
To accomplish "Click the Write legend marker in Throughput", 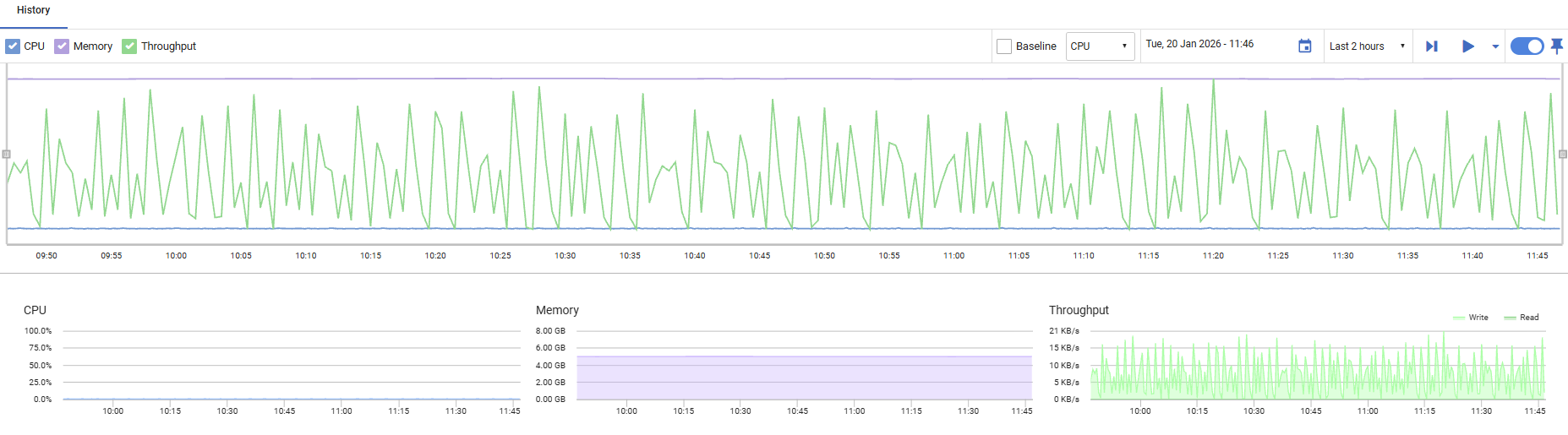I will [x=1459, y=318].
